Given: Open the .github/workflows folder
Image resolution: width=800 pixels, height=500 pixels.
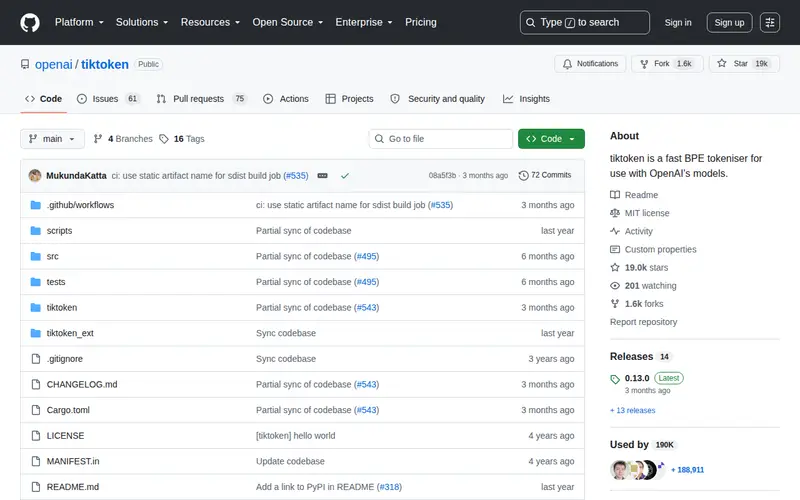Looking at the screenshot, I should point(80,205).
